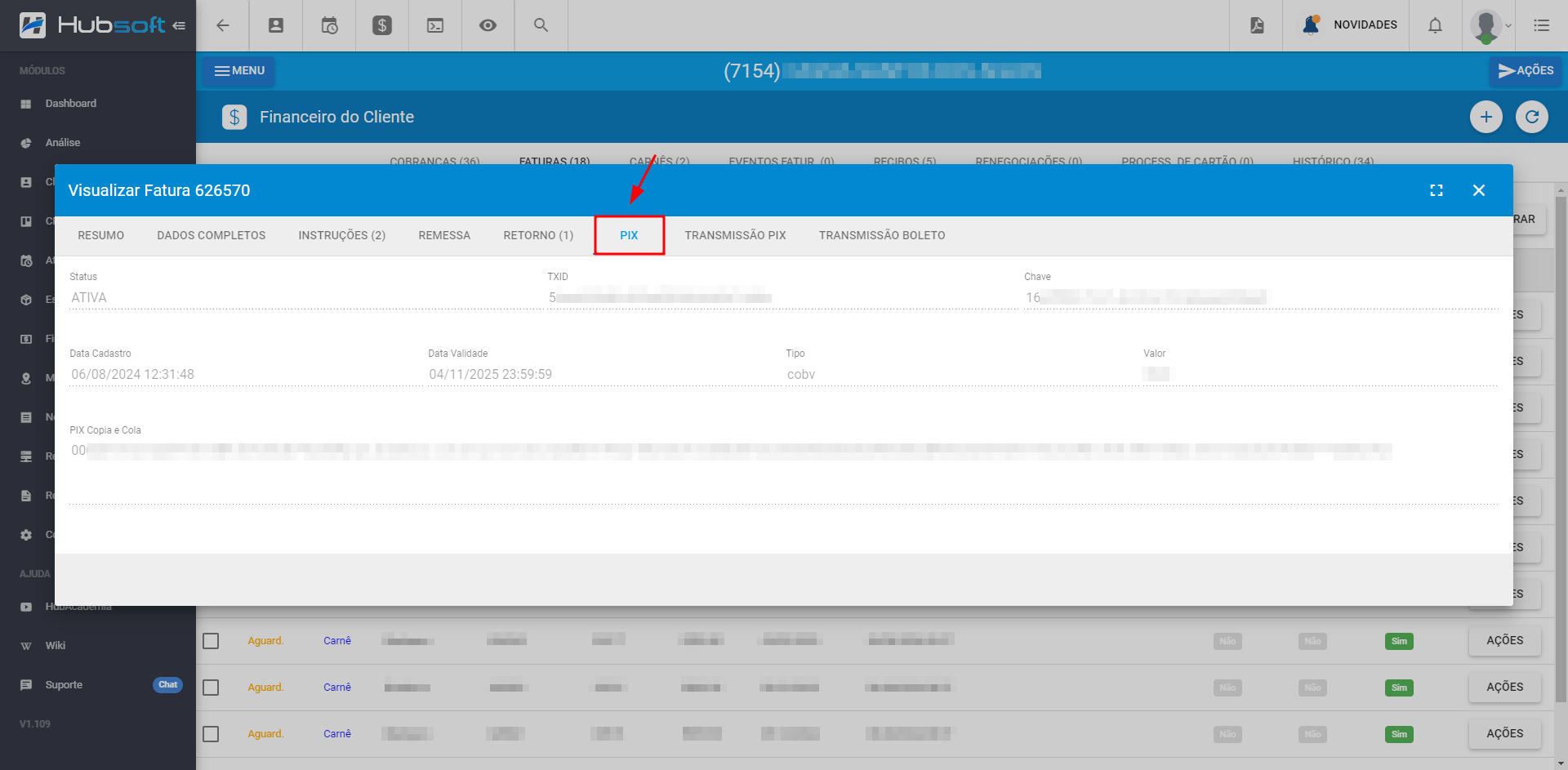Open the calendar clock toolbar icon
The height and width of the screenshot is (770, 1568).
pyautogui.click(x=329, y=25)
